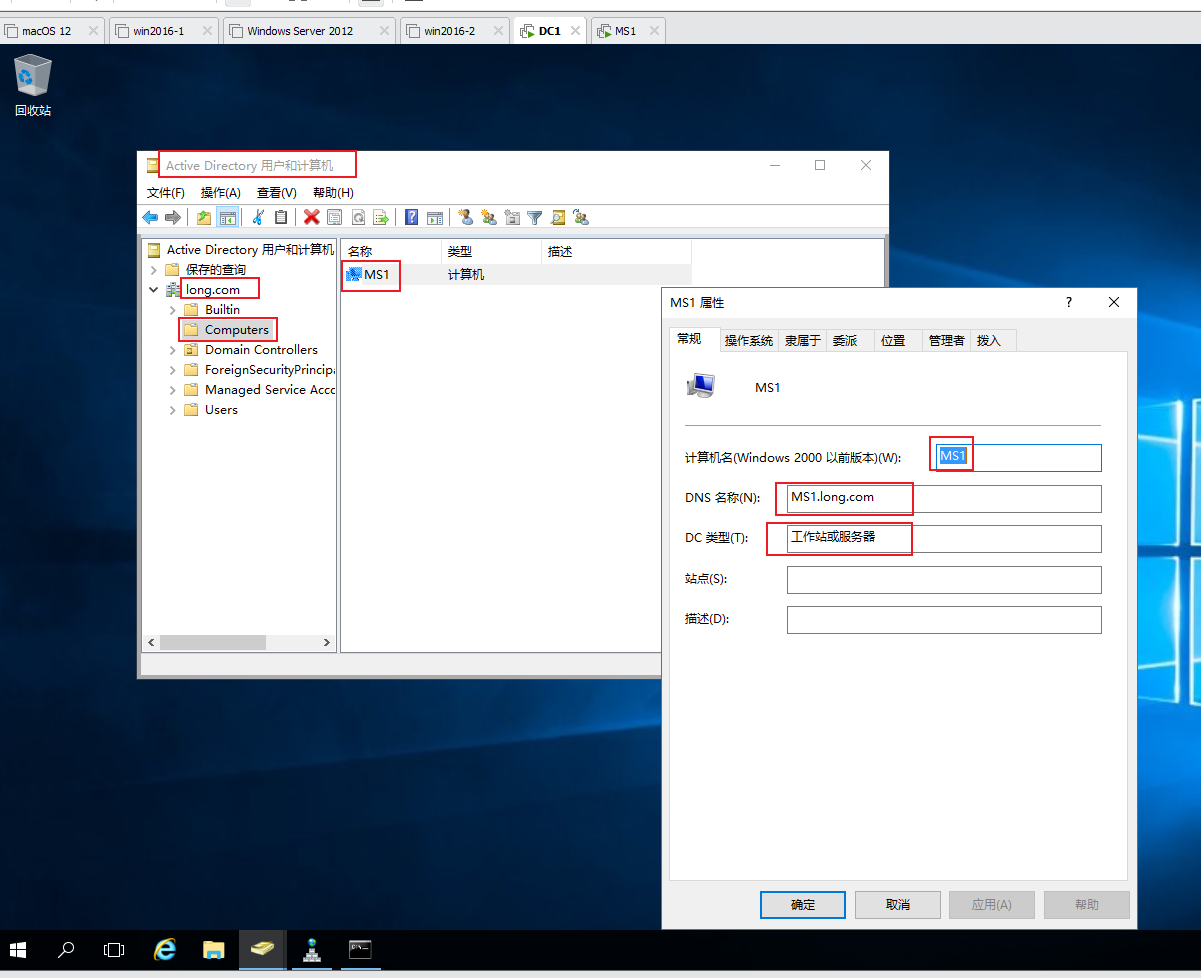This screenshot has height=978, width=1201.
Task: Click the 类型 column header
Action: (x=491, y=252)
